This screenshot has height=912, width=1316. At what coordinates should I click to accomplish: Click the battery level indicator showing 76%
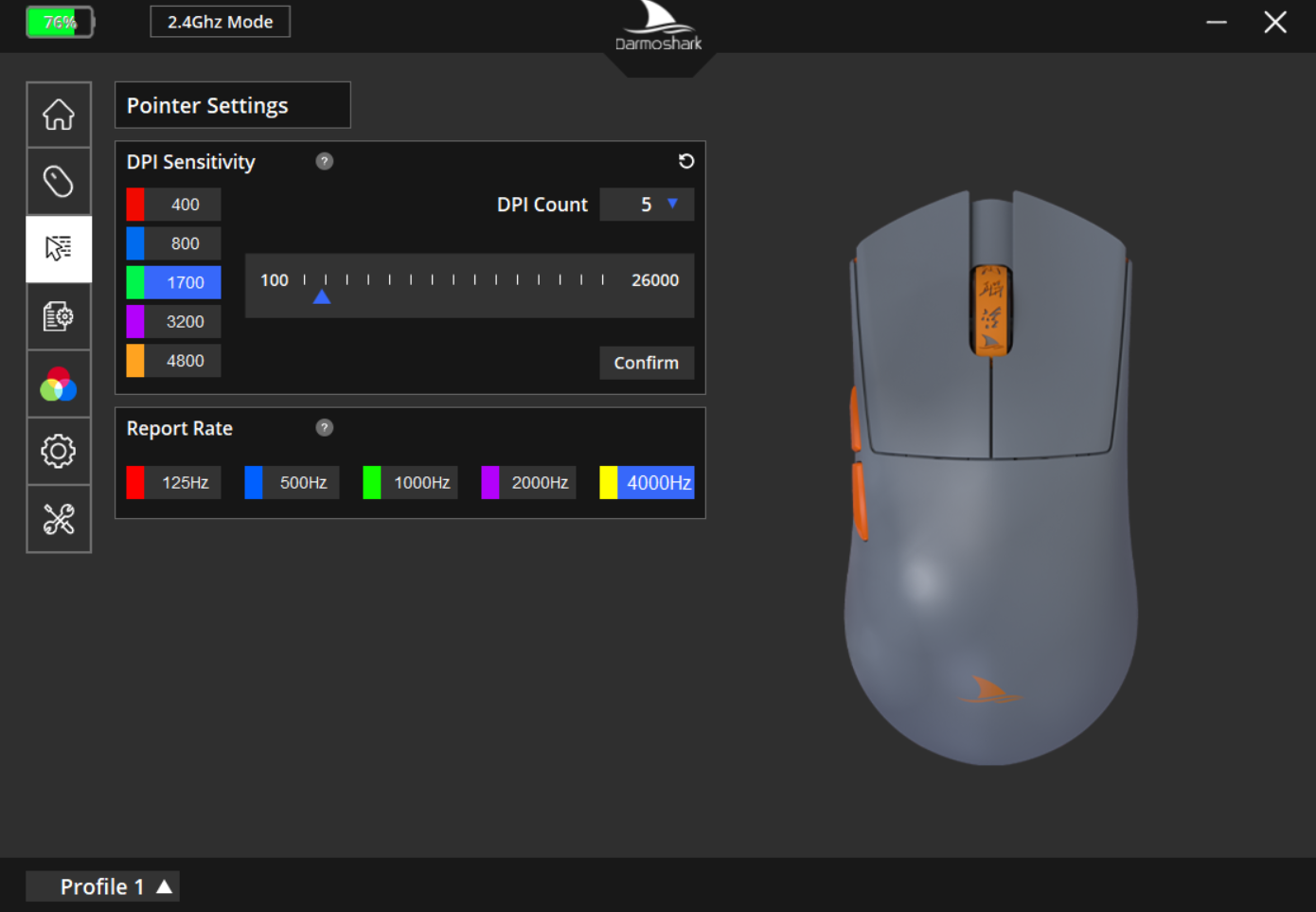pyautogui.click(x=61, y=22)
